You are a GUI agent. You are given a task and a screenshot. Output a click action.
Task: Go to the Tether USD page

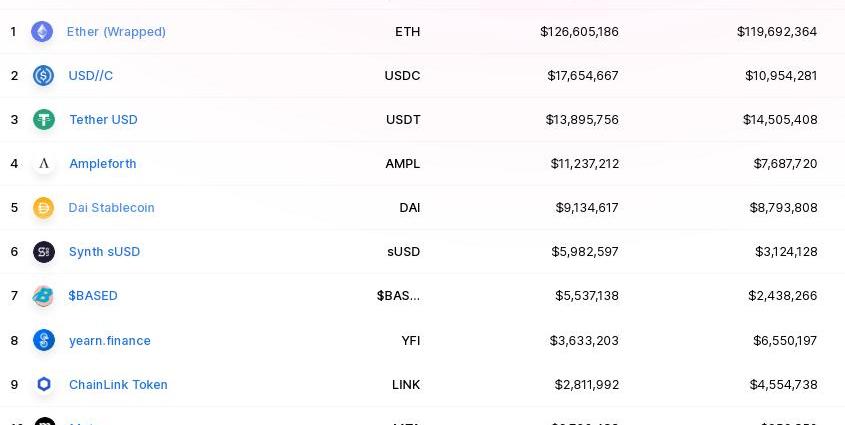(x=103, y=120)
